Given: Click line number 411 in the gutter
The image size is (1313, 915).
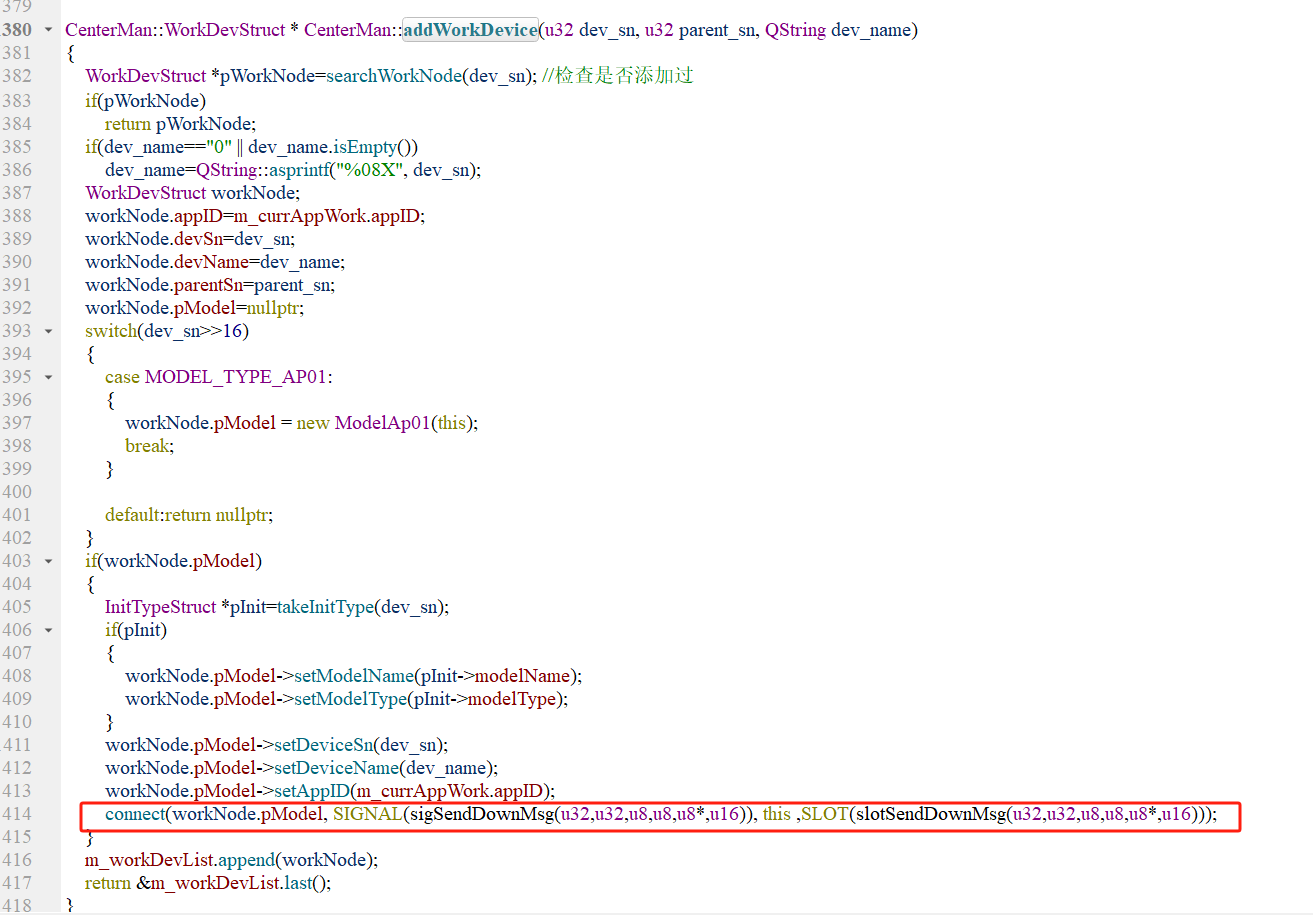Looking at the screenshot, I should 17,745.
